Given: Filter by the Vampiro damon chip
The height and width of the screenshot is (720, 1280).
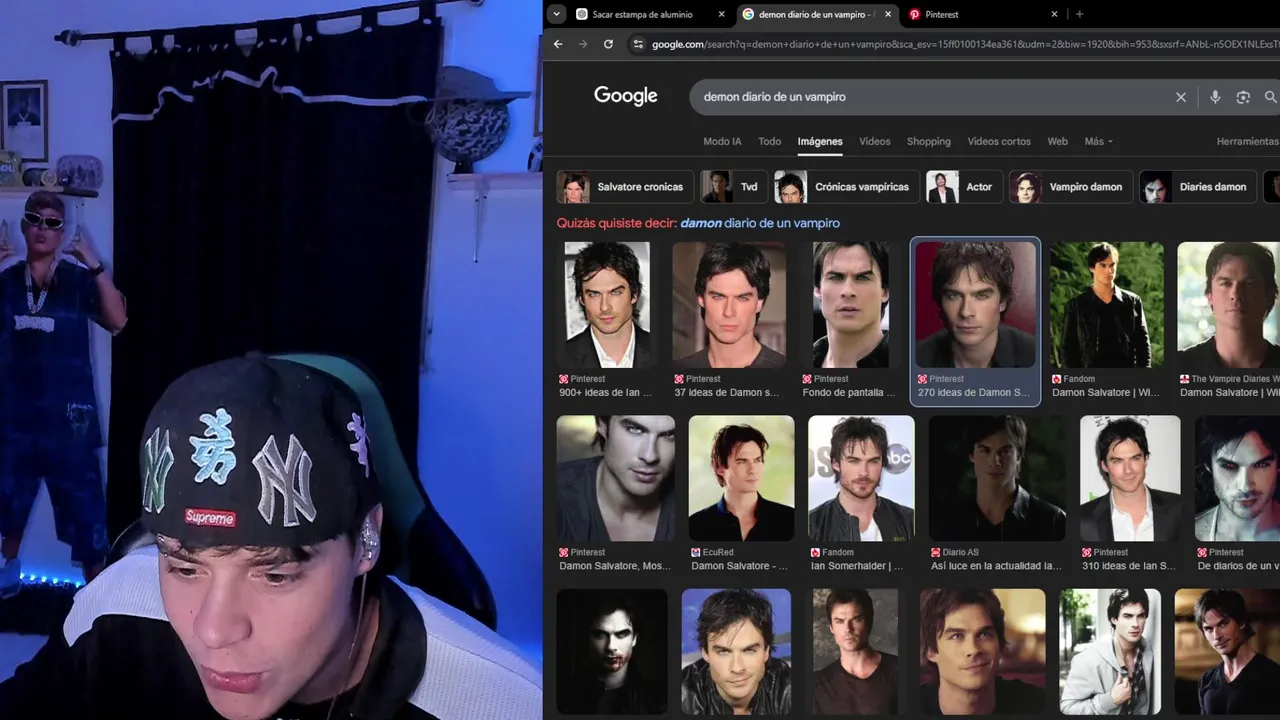Looking at the screenshot, I should 1070,187.
